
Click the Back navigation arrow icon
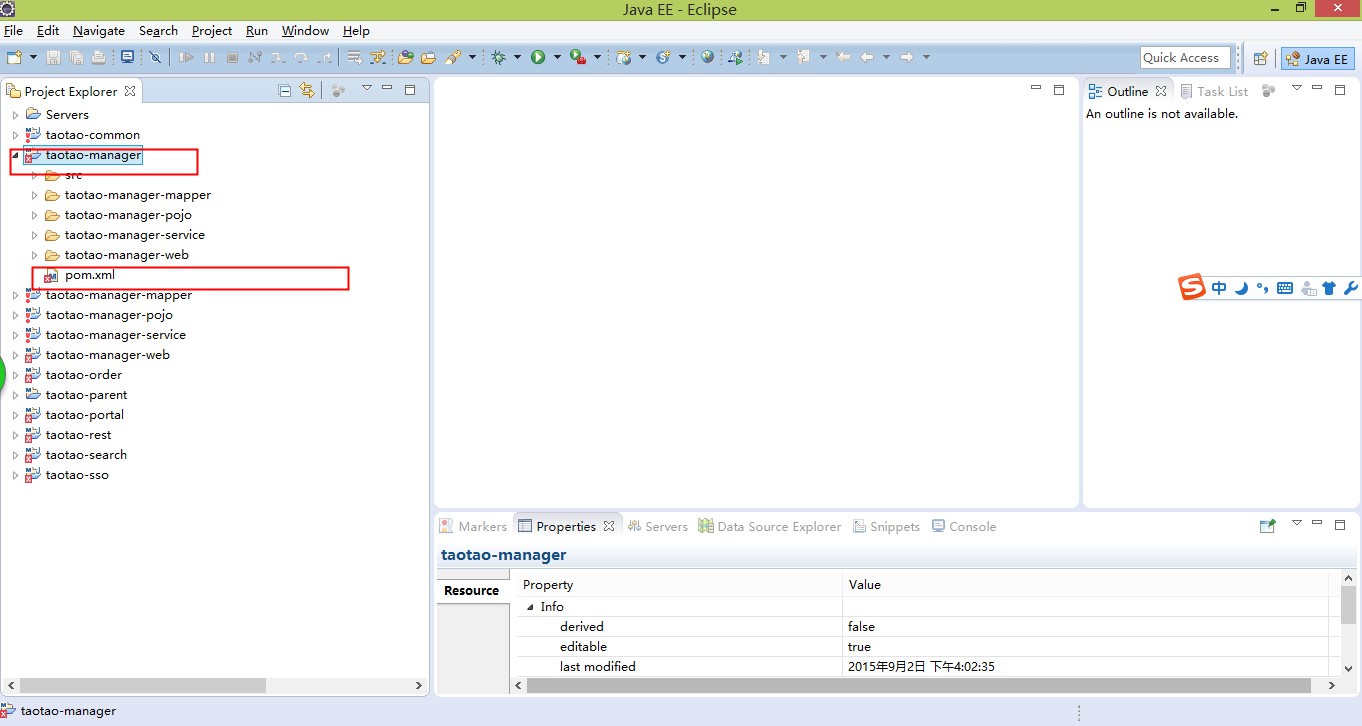tap(867, 57)
